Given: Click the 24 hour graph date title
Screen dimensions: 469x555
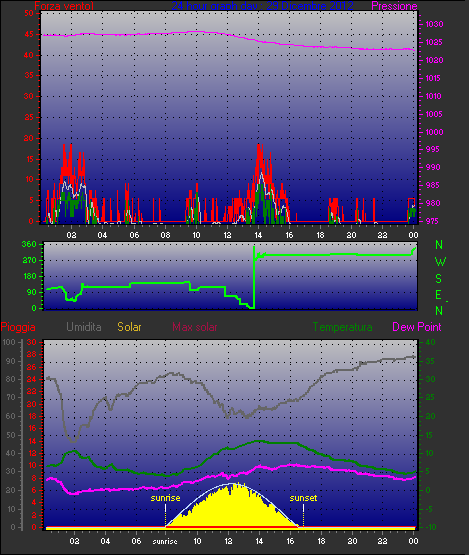Looking at the screenshot, I should click(x=262, y=6).
